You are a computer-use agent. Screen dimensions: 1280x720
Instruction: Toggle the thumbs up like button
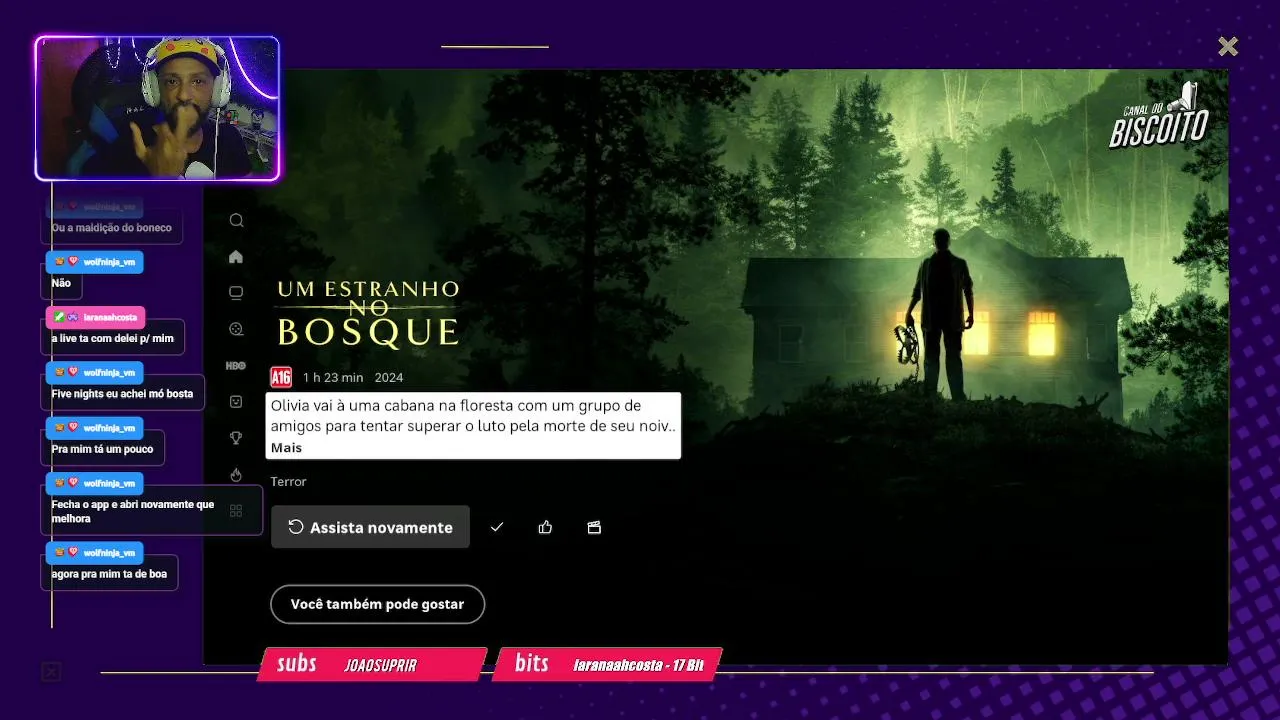click(x=545, y=527)
